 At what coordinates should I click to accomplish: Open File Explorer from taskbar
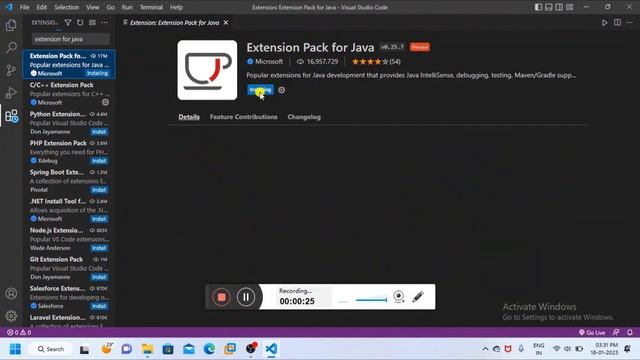tap(147, 349)
